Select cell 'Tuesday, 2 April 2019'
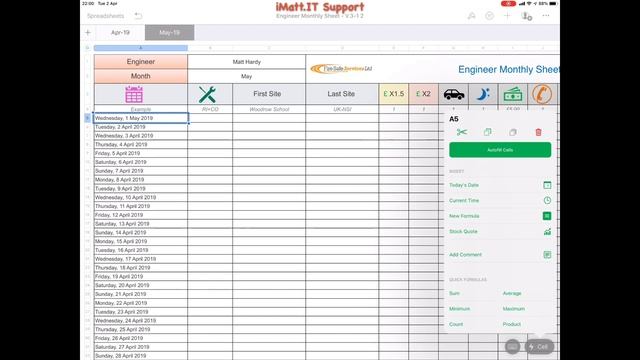This screenshot has width=640, height=360. tap(141, 127)
